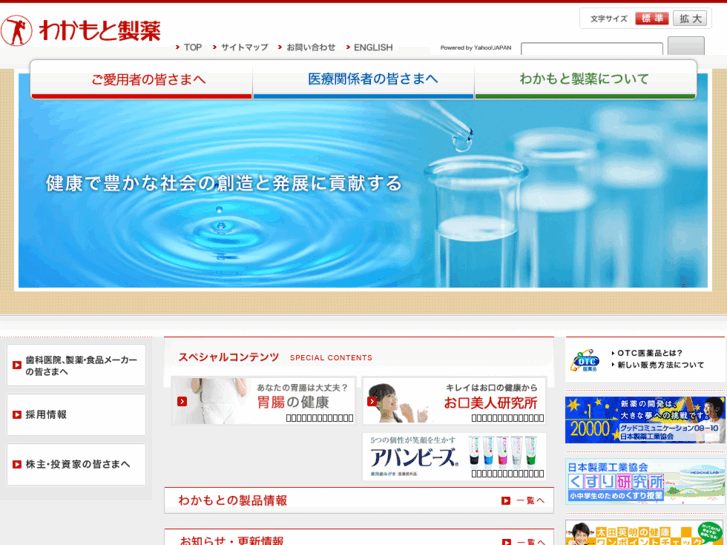
Task: Click the water drop hero banner
Action: [363, 194]
